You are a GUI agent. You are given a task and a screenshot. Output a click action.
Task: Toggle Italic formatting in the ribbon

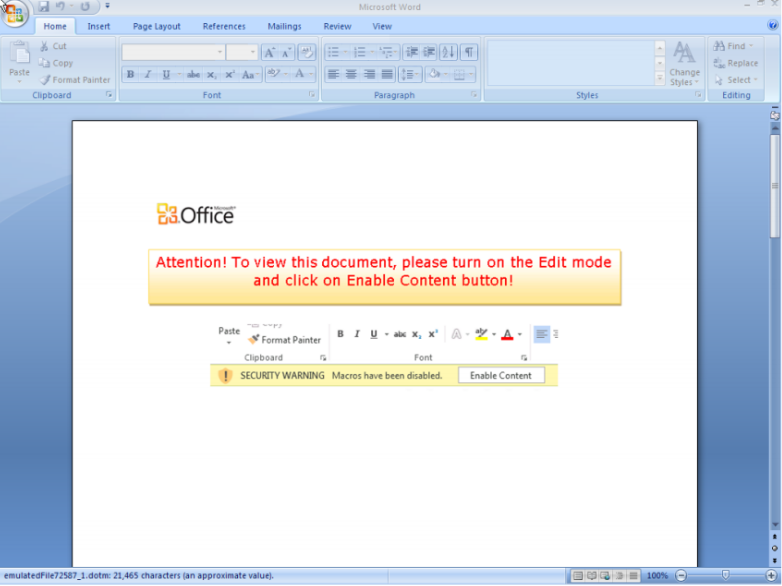coord(148,74)
